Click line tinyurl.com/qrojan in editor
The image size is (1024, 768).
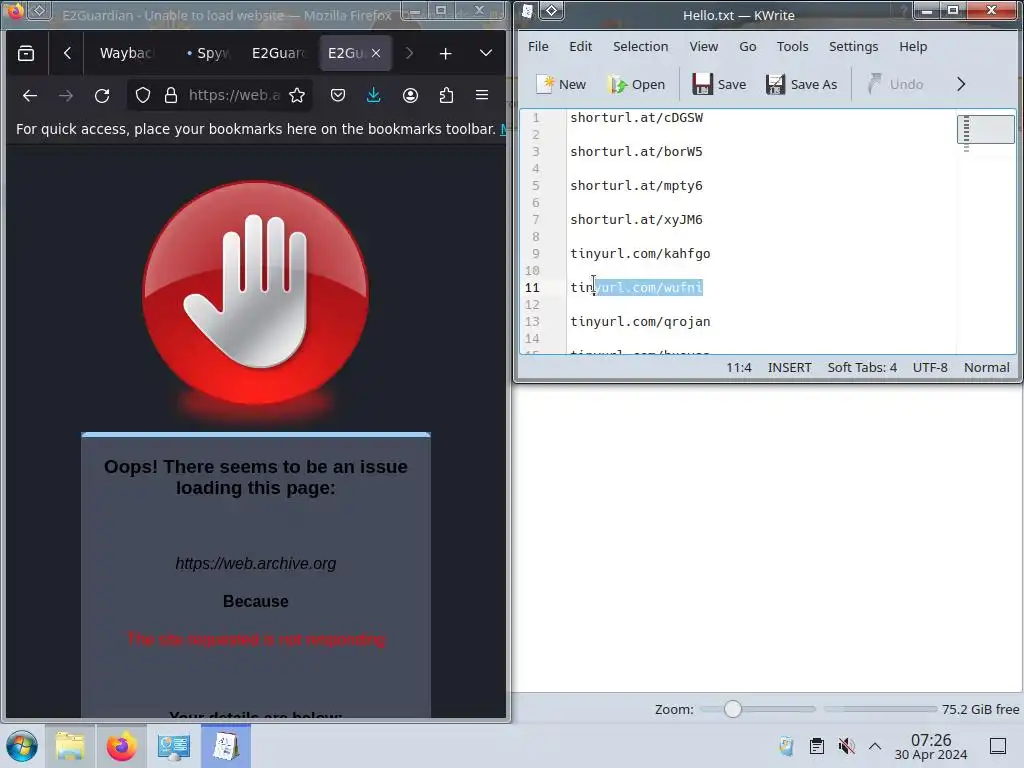point(640,321)
